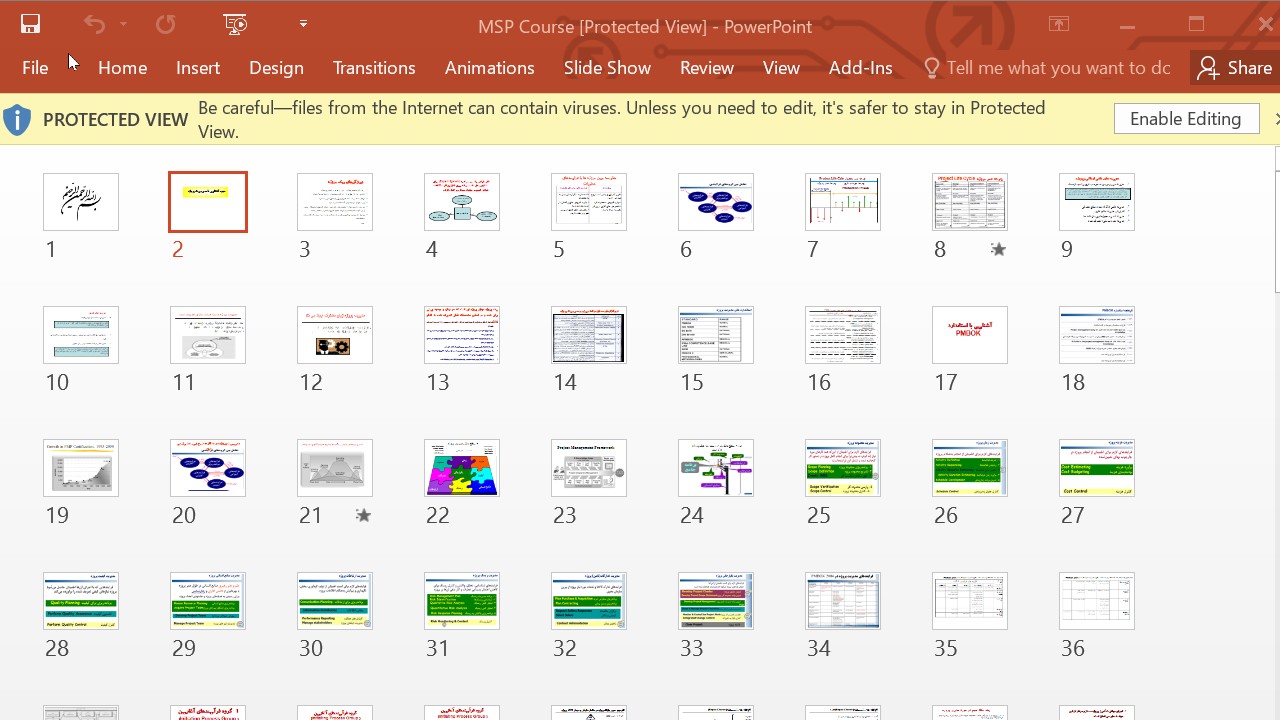This screenshot has width=1280, height=720.
Task: Select slide 30 thumbnail
Action: pos(335,601)
